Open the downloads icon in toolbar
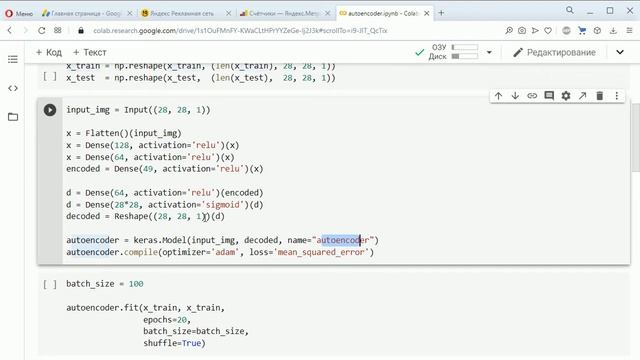640x360 pixels. (x=613, y=31)
